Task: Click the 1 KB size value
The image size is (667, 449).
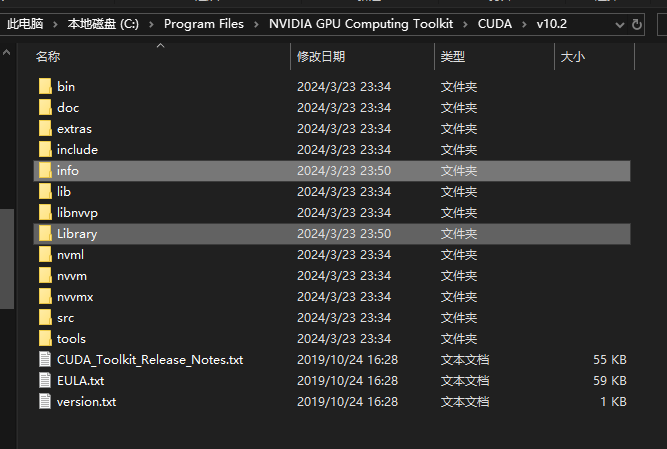Action: click(613, 401)
